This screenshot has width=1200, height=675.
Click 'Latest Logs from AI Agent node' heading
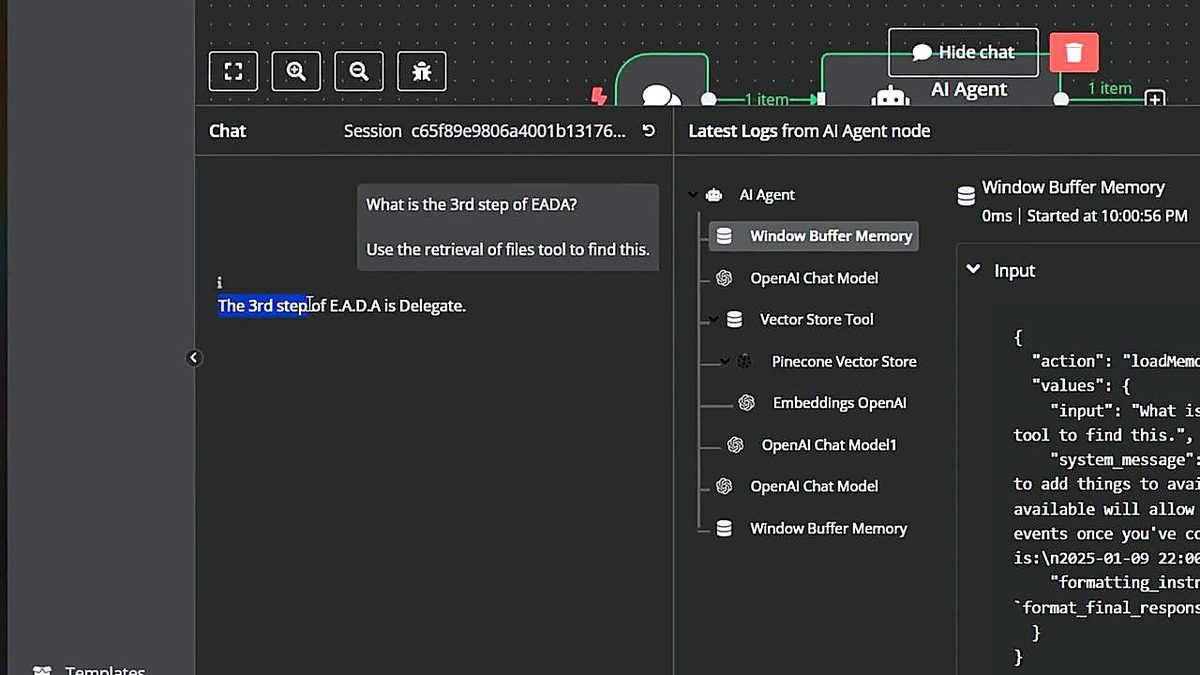pos(809,131)
